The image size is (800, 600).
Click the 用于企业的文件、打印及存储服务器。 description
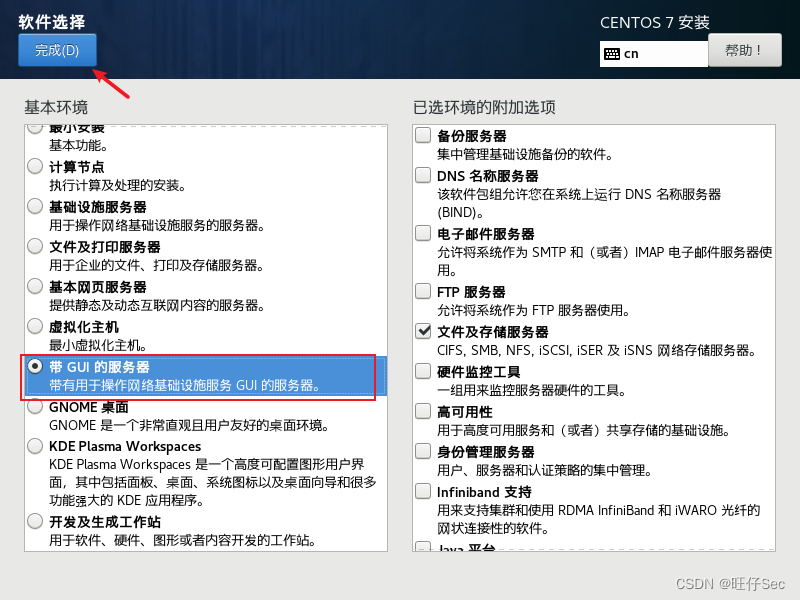click(x=157, y=265)
